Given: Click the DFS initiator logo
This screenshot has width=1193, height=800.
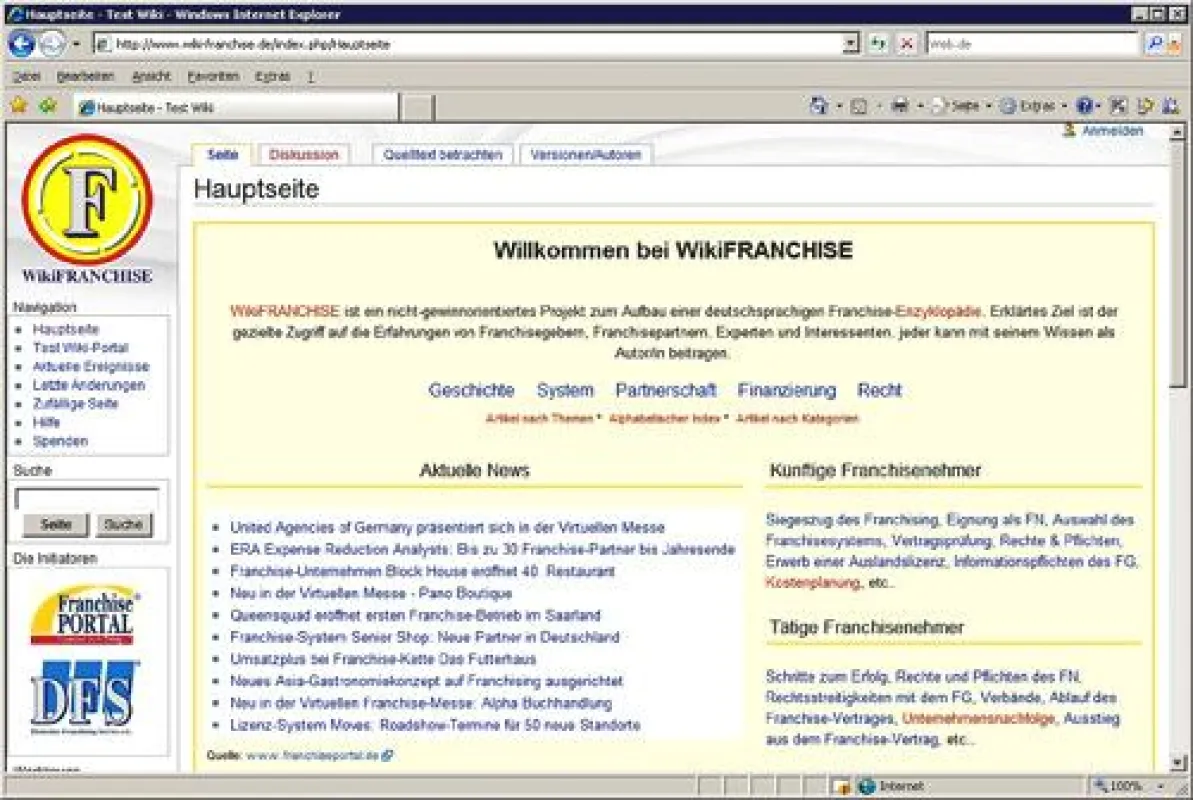Looking at the screenshot, I should point(84,698).
